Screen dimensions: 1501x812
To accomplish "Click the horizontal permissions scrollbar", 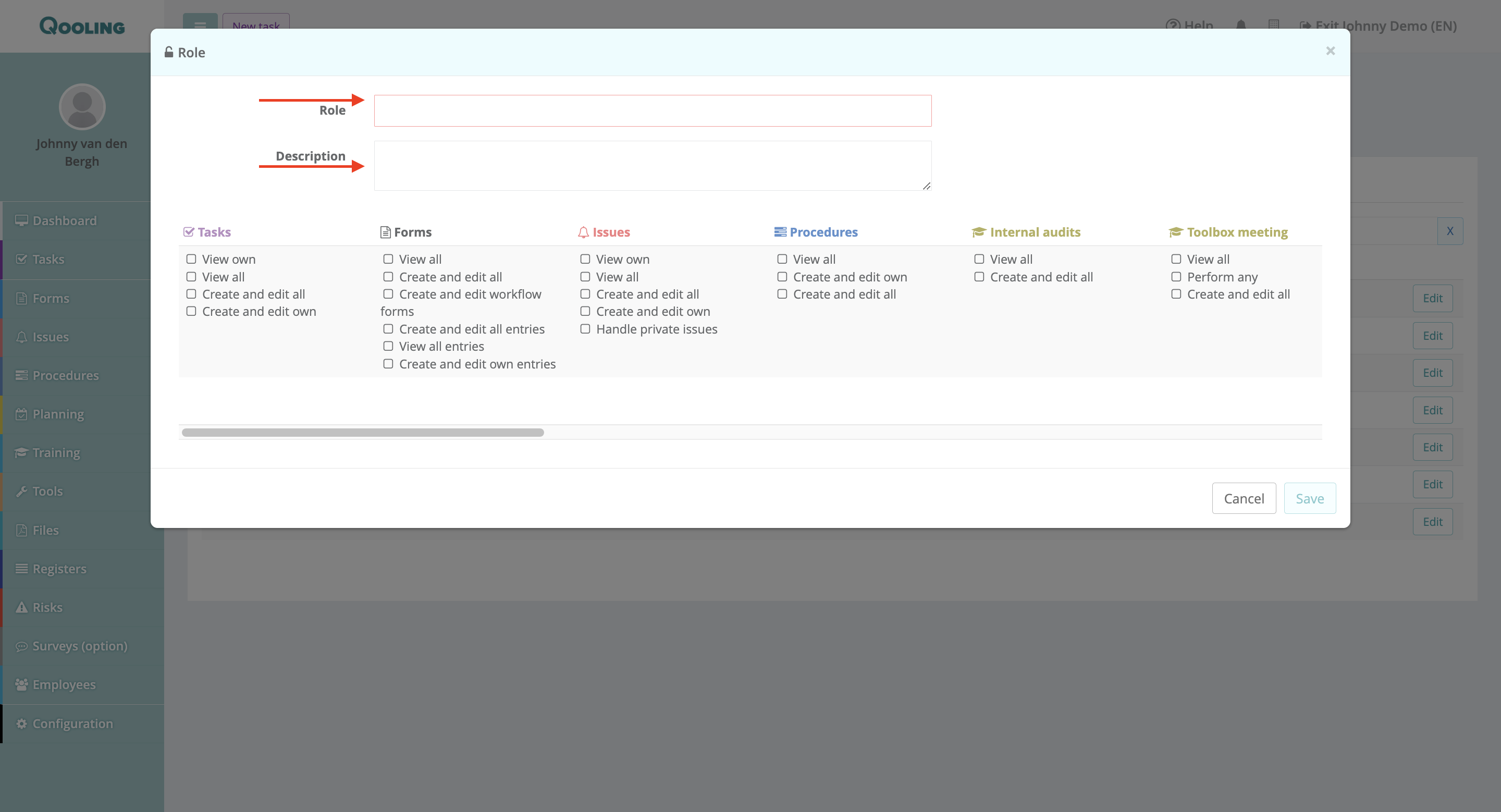I will click(x=362, y=432).
